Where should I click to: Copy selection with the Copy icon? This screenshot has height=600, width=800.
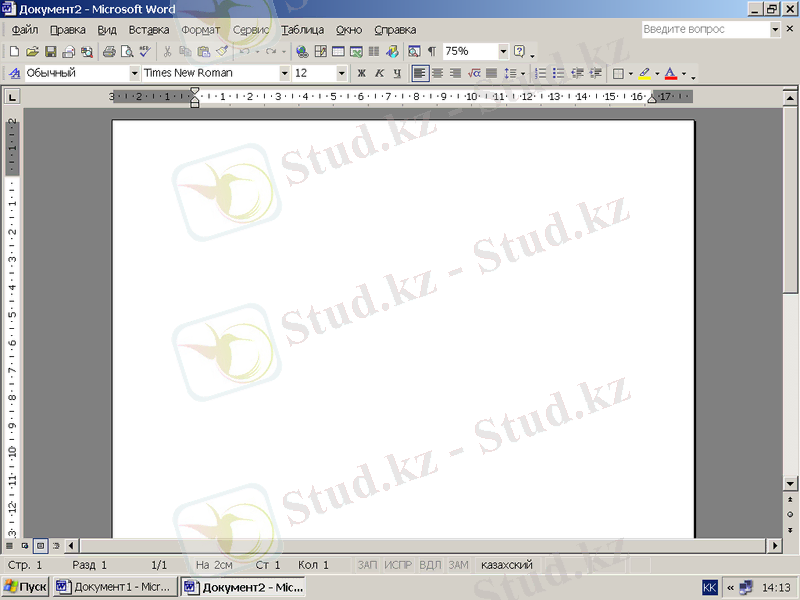[x=185, y=52]
